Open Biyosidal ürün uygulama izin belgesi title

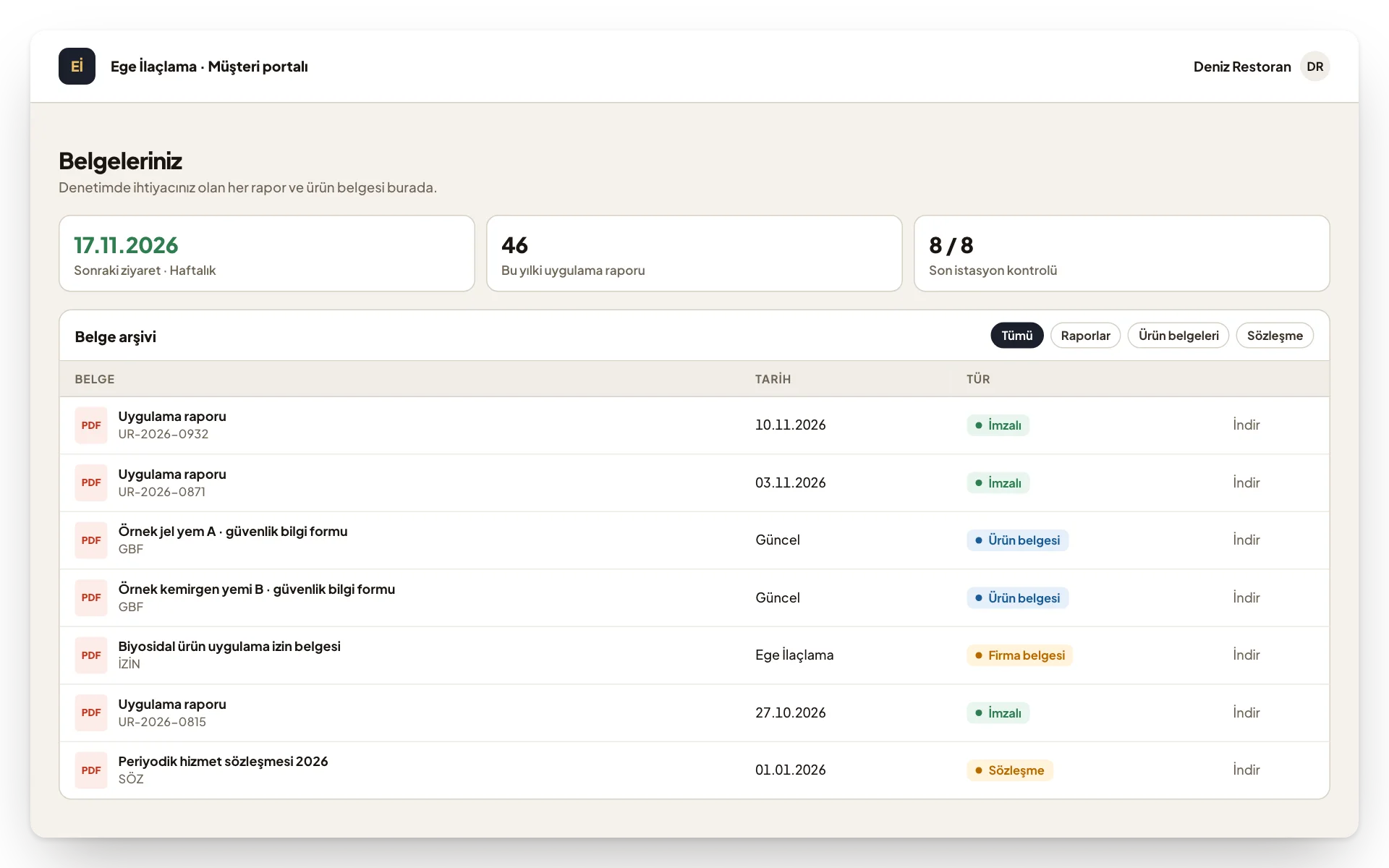(x=229, y=647)
